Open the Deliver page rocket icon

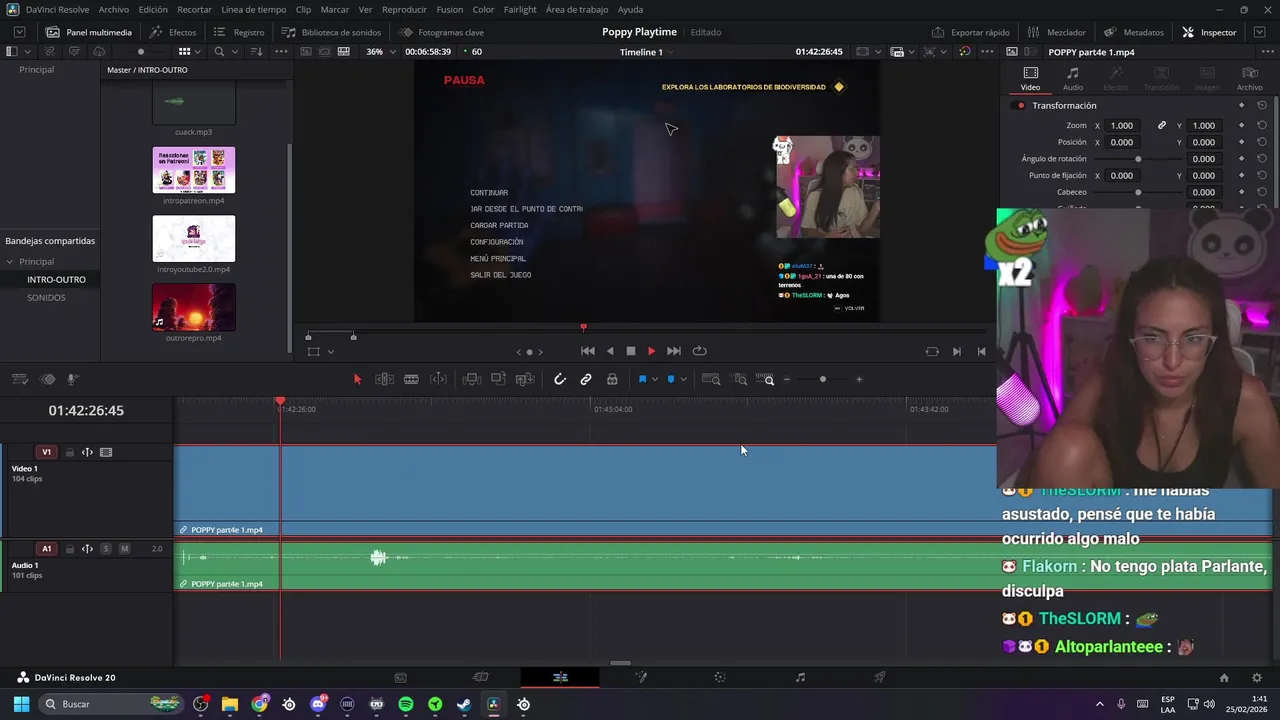(x=880, y=677)
